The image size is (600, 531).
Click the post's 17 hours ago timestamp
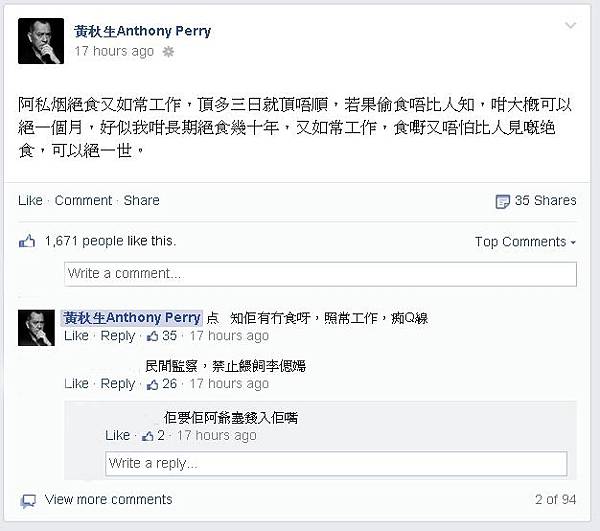[114, 51]
